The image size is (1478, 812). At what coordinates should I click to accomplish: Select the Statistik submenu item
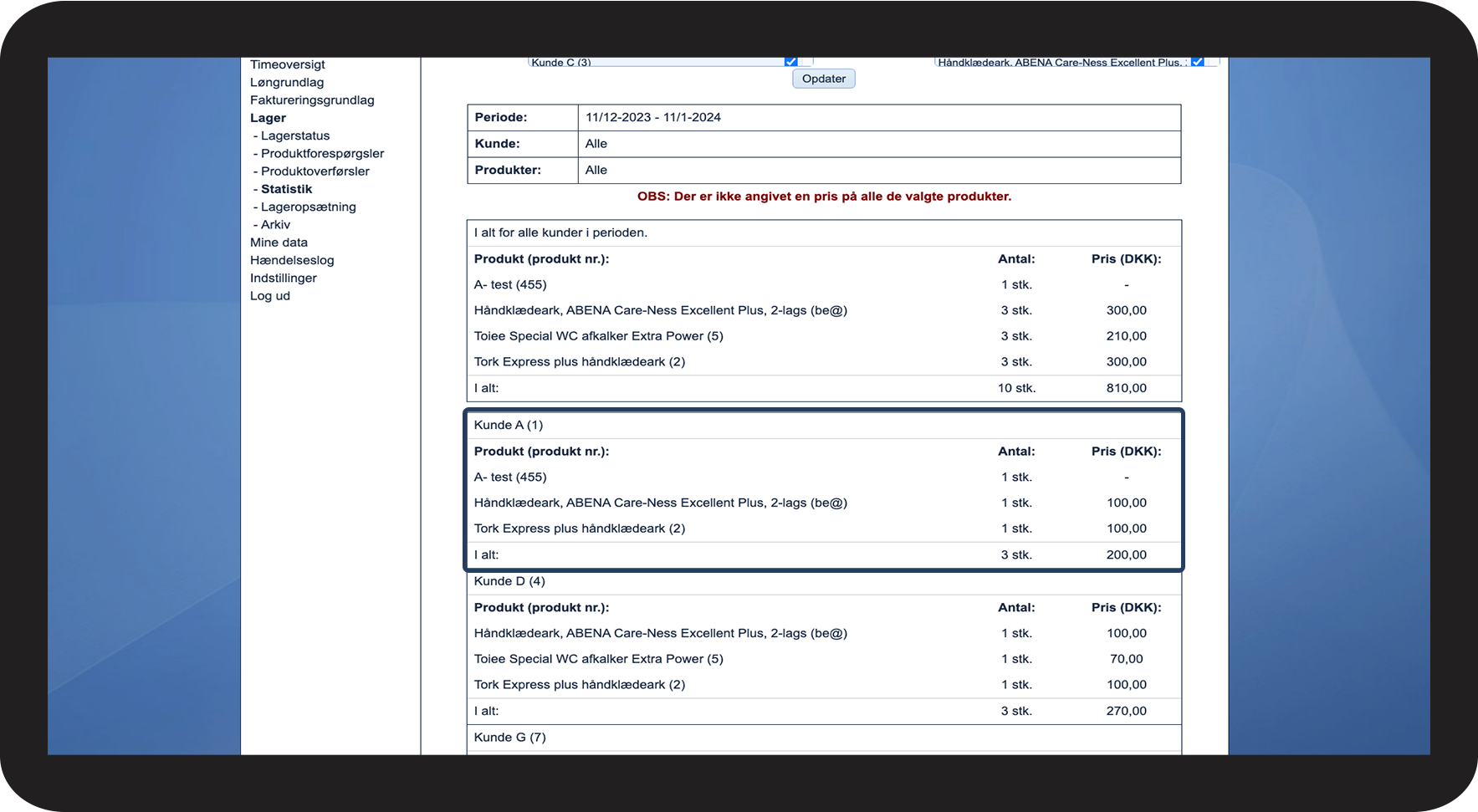[286, 189]
